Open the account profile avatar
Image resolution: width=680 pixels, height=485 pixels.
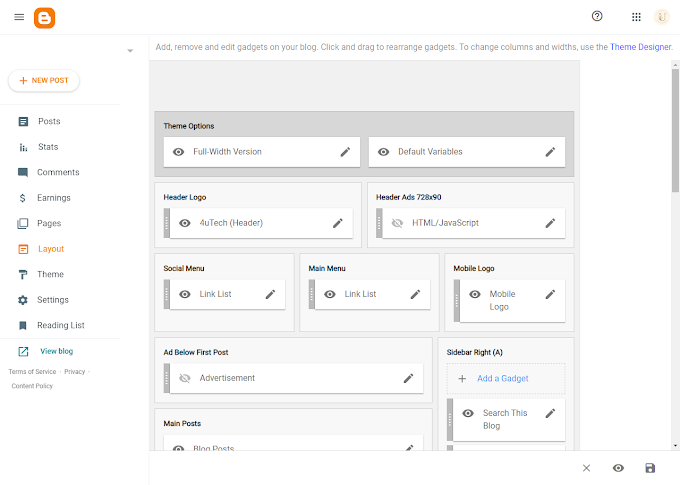click(x=662, y=17)
